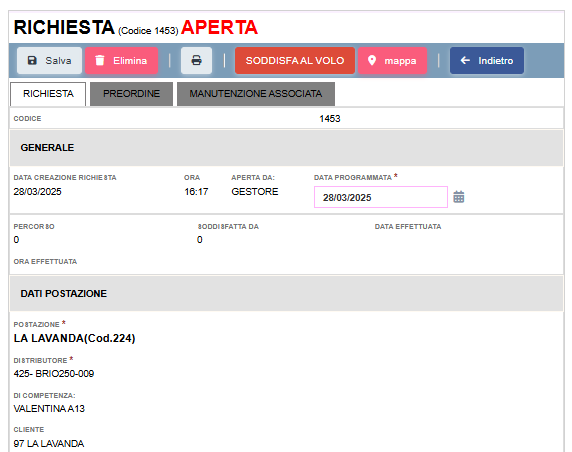The width and height of the screenshot is (572, 452).
Task: Click the cliente 97 LA LAVANDA value
Action: (49, 444)
